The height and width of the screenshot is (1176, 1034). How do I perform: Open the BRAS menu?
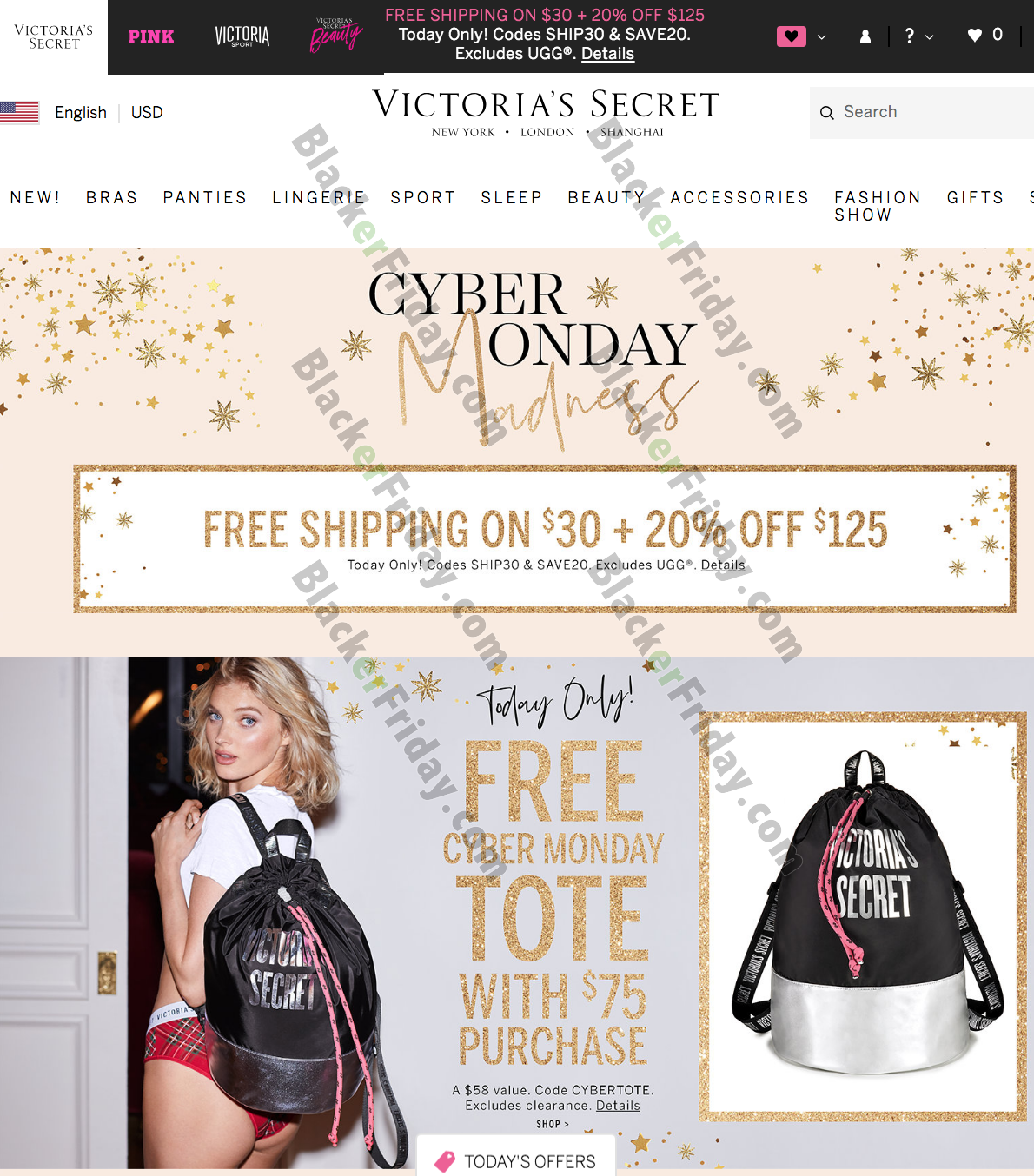tap(112, 197)
